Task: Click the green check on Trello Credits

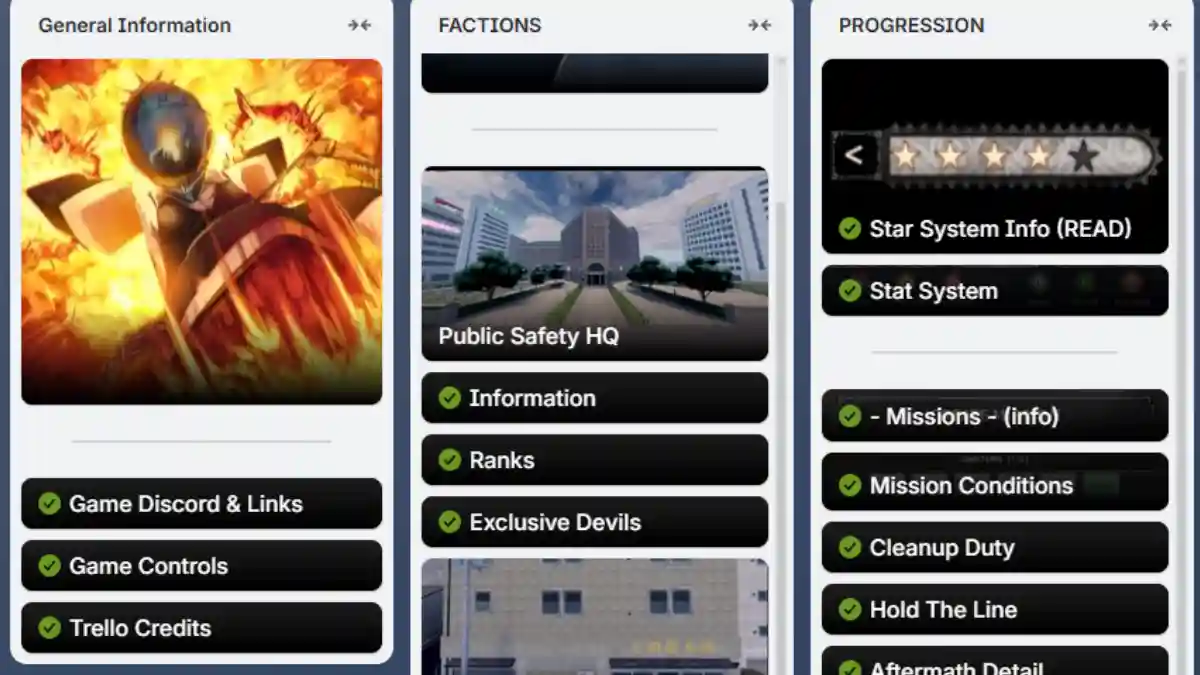Action: (49, 628)
